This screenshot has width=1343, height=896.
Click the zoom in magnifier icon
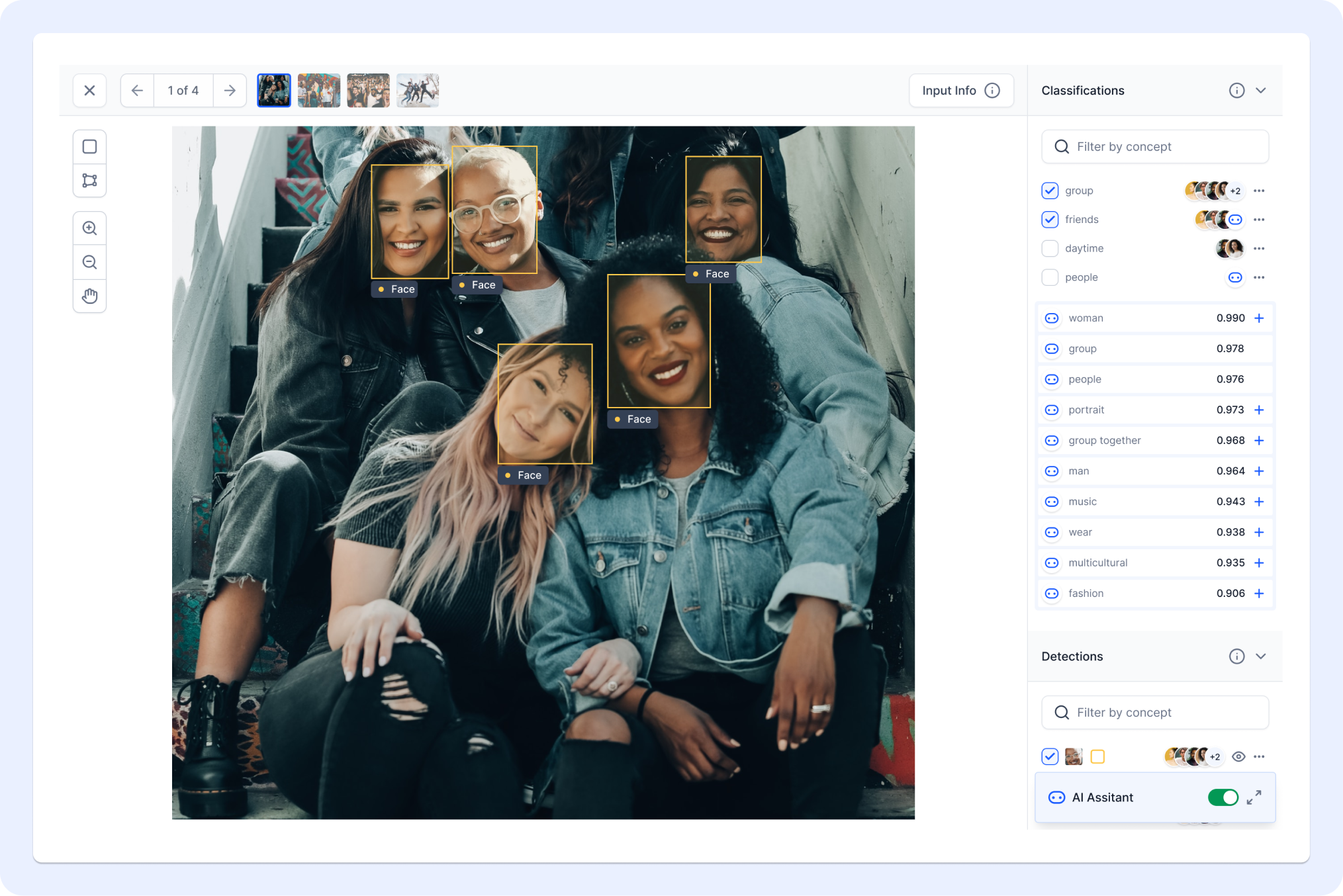[x=89, y=228]
